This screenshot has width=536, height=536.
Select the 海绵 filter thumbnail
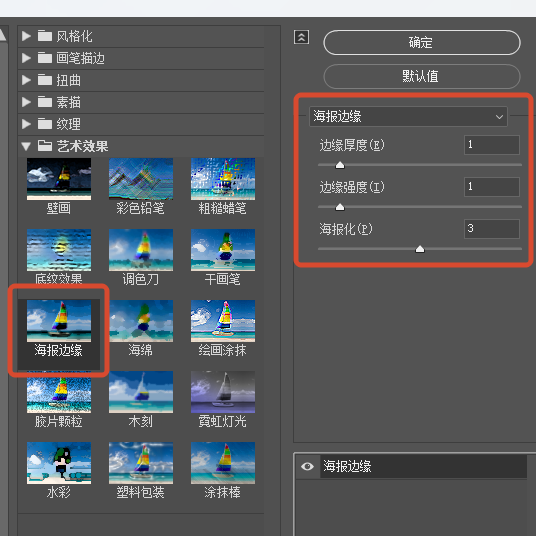tap(141, 321)
